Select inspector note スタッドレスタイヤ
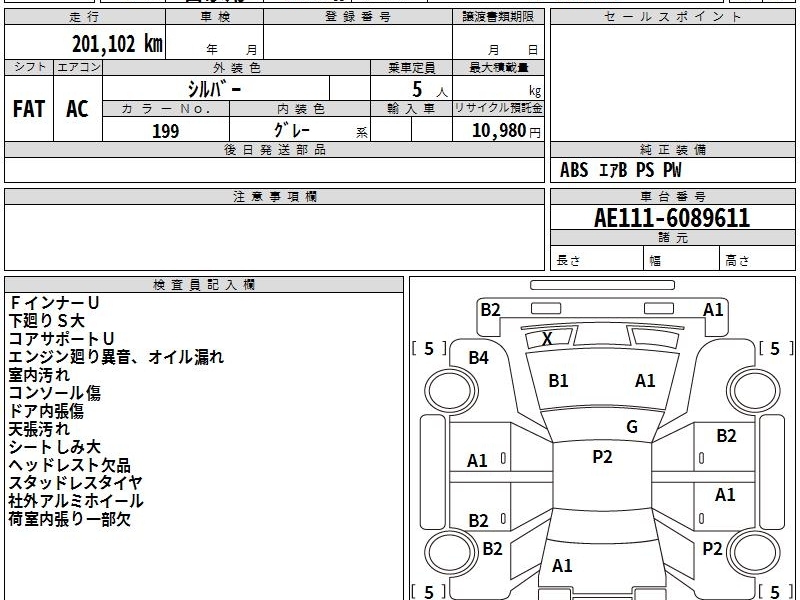This screenshot has width=800, height=600. (76, 483)
